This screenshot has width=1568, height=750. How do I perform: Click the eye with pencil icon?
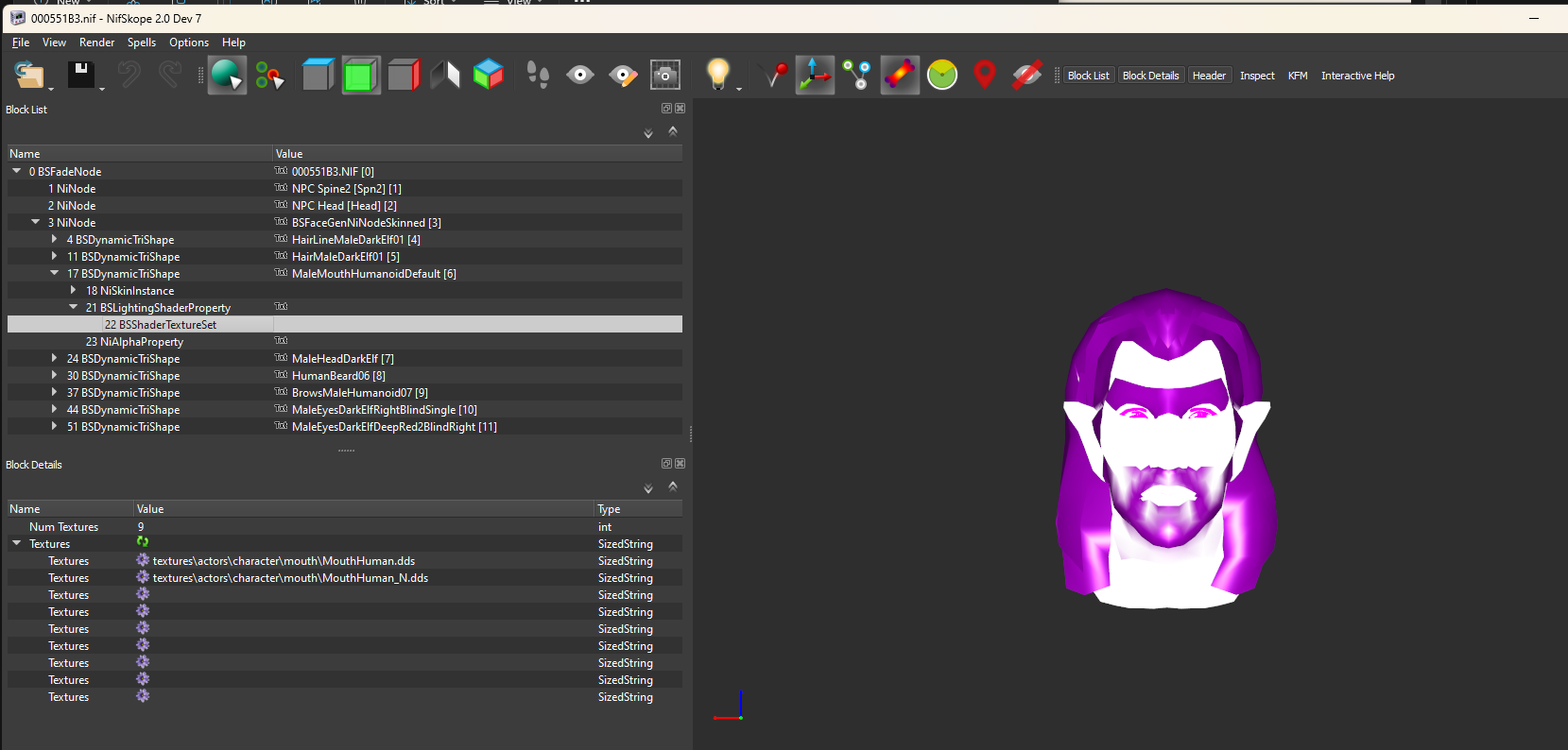point(623,75)
